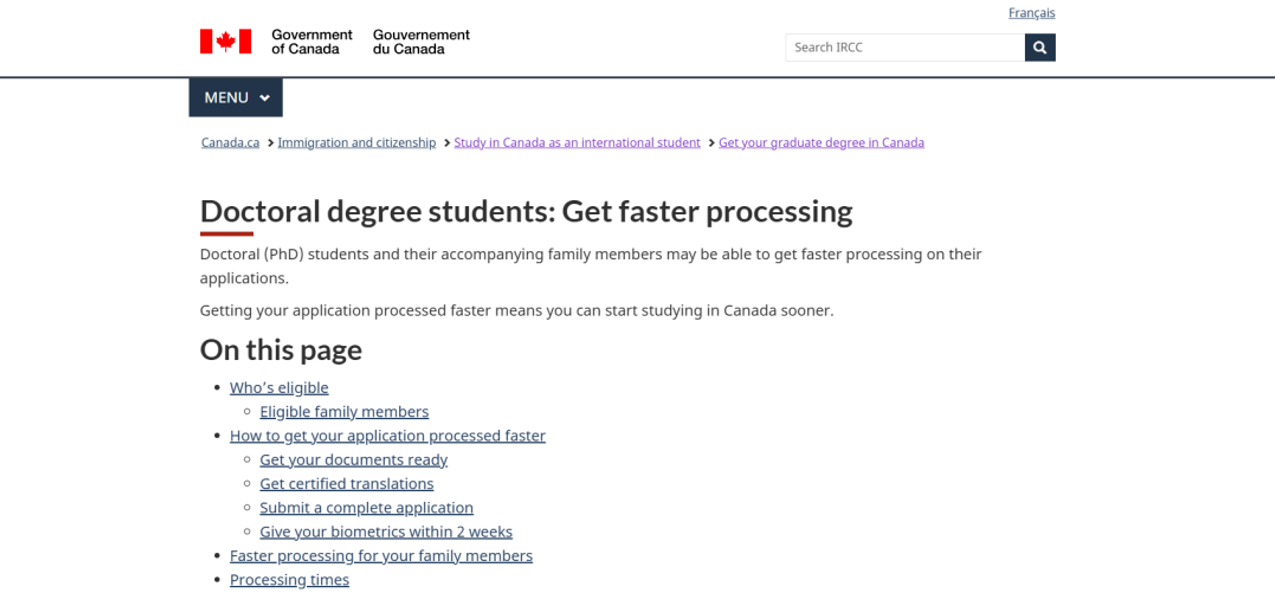Open Get your graduate degree breadcrumb
The height and width of the screenshot is (599, 1275).
[821, 143]
